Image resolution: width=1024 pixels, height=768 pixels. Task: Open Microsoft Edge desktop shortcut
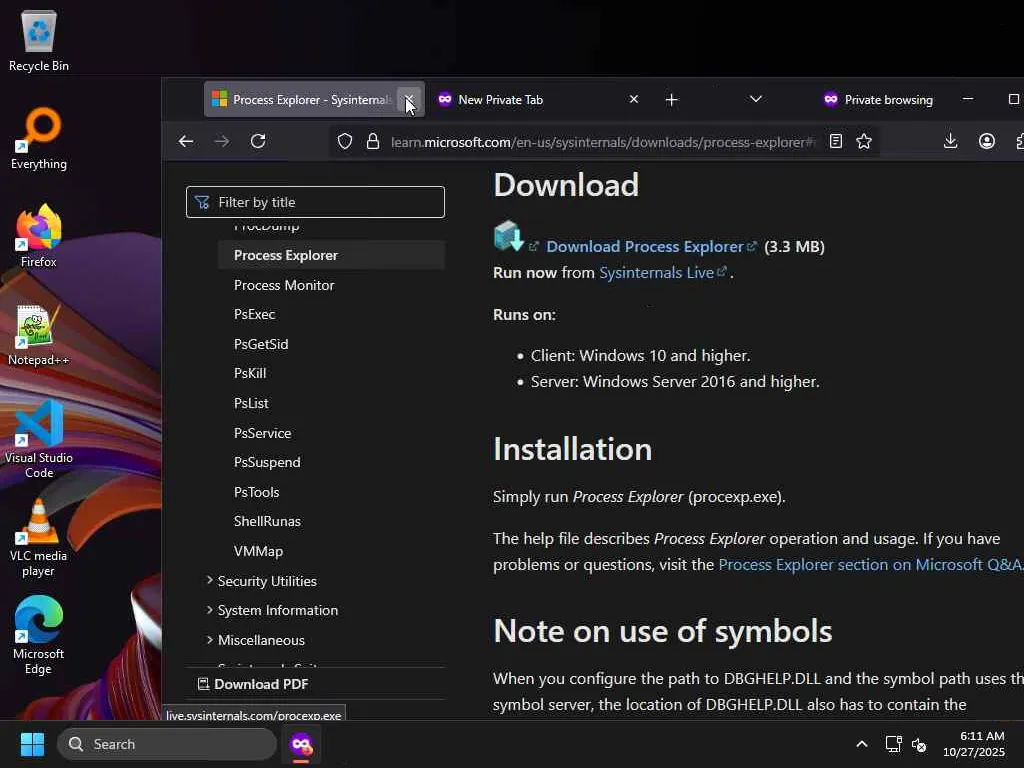coord(39,635)
